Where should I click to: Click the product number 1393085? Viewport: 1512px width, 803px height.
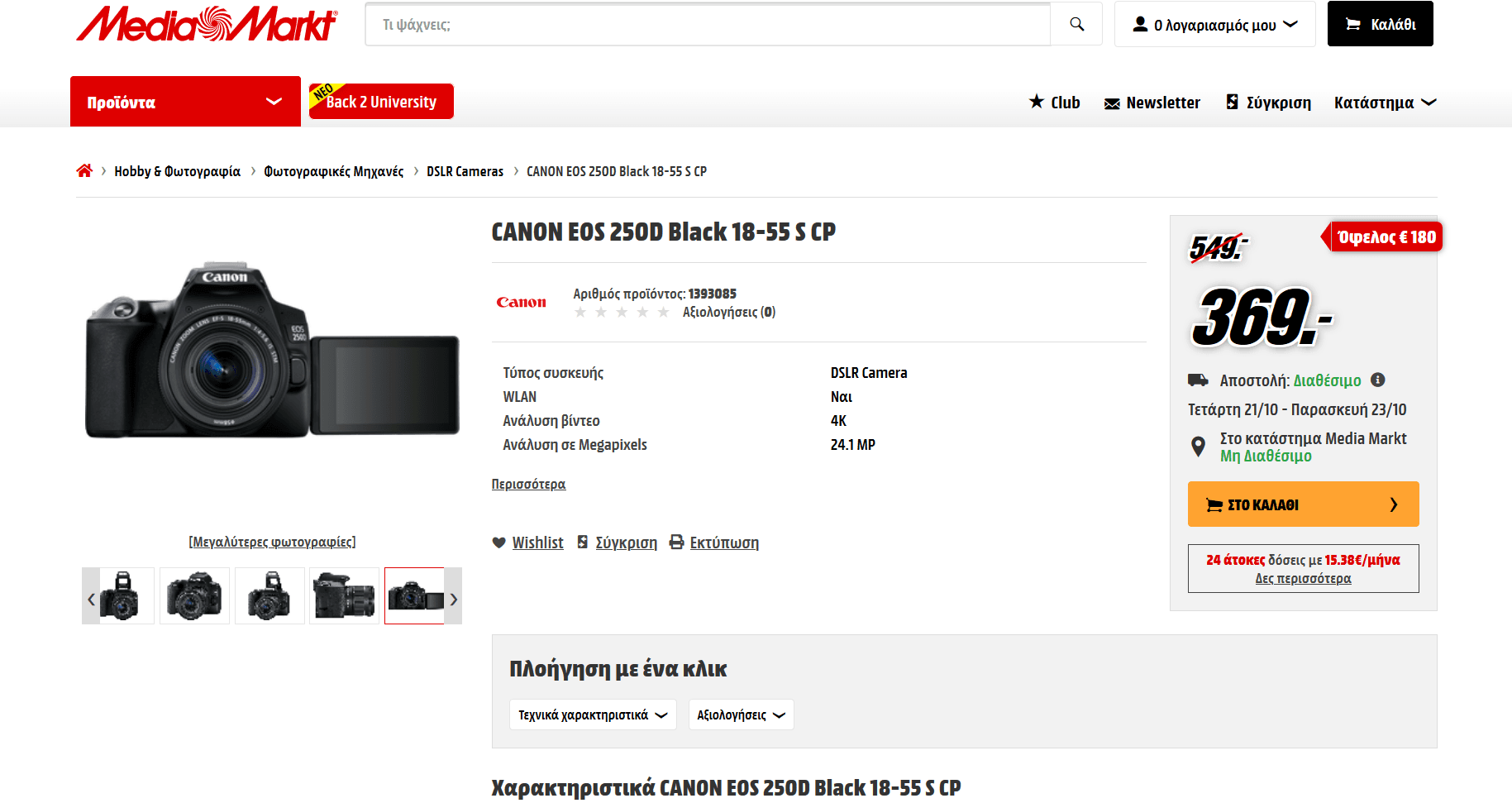(712, 294)
